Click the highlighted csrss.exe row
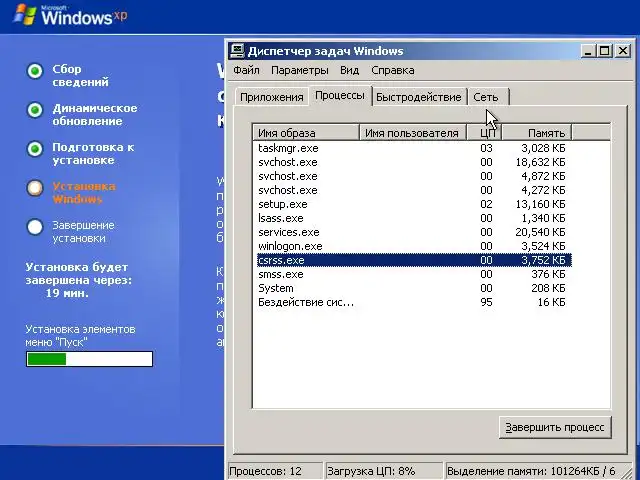This screenshot has height=480, width=640. pos(414,260)
